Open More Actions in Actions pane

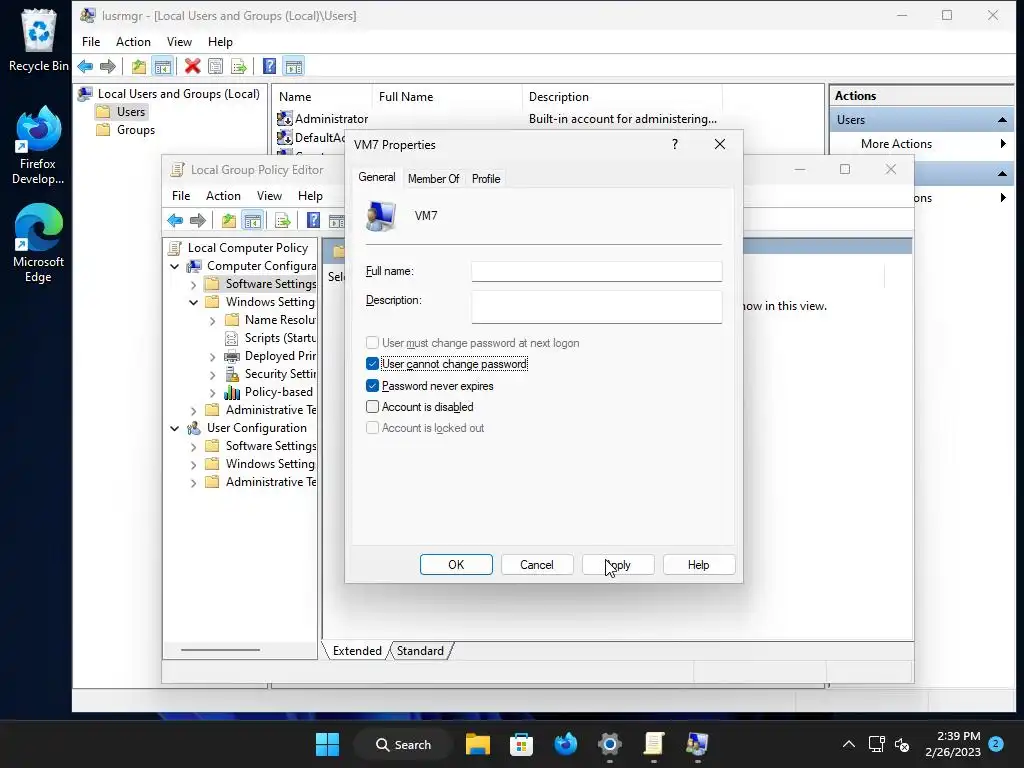click(922, 144)
